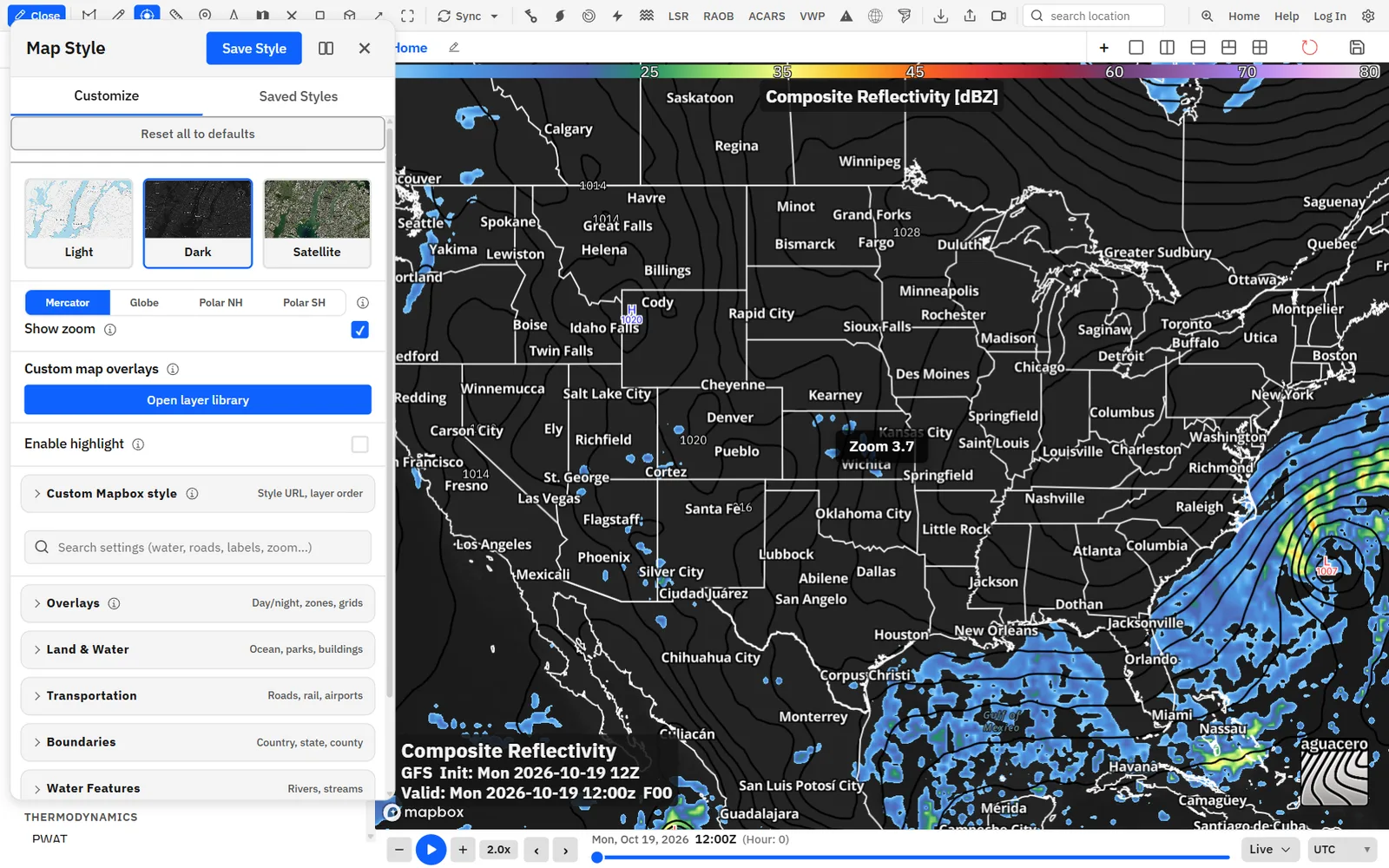The image size is (1389, 868).
Task: Click the upload share icon
Action: 970,16
